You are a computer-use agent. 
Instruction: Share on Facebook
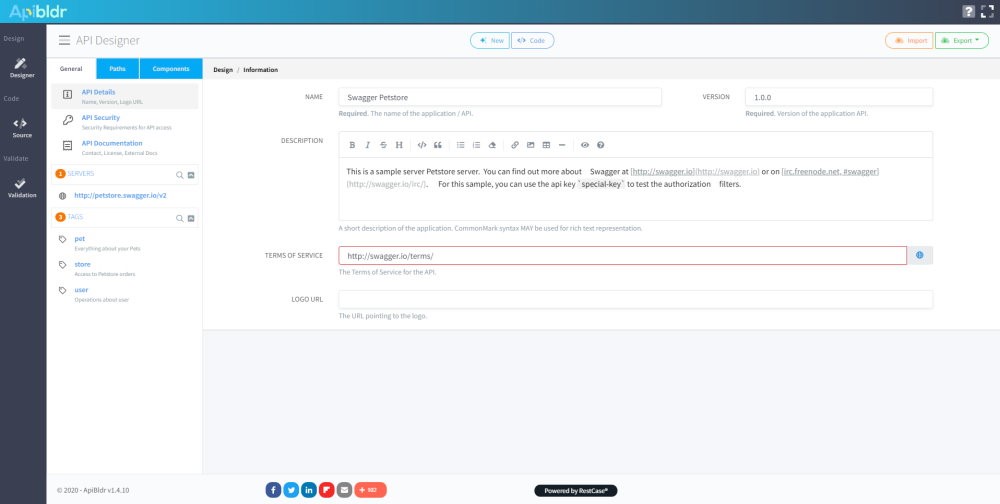[x=273, y=490]
